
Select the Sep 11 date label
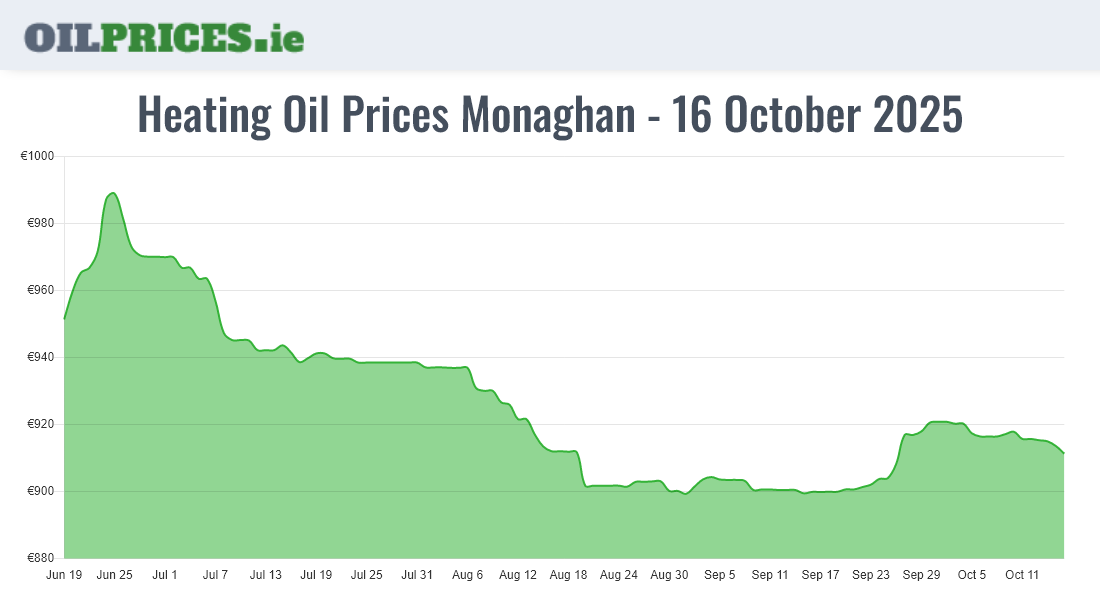(x=770, y=575)
